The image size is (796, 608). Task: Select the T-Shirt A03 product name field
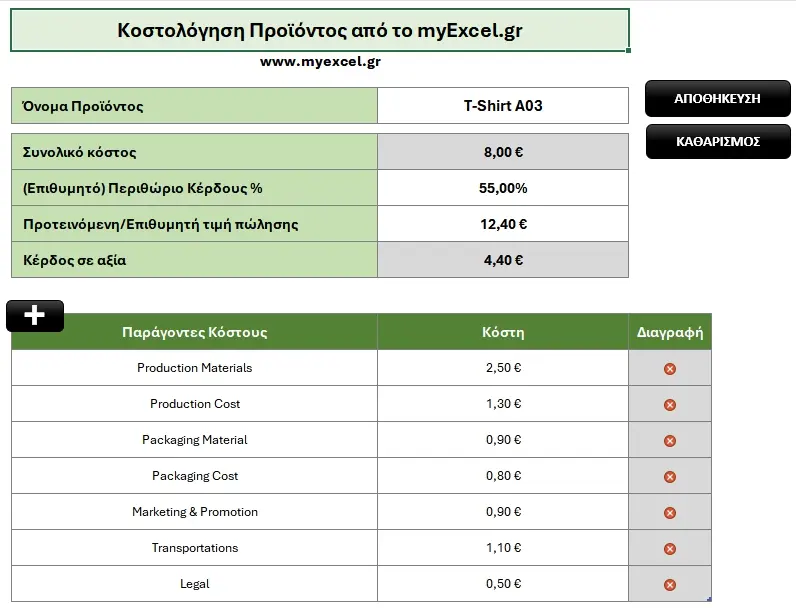point(503,106)
